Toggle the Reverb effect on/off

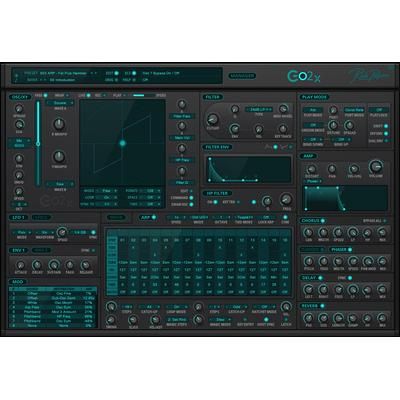(x=322, y=306)
